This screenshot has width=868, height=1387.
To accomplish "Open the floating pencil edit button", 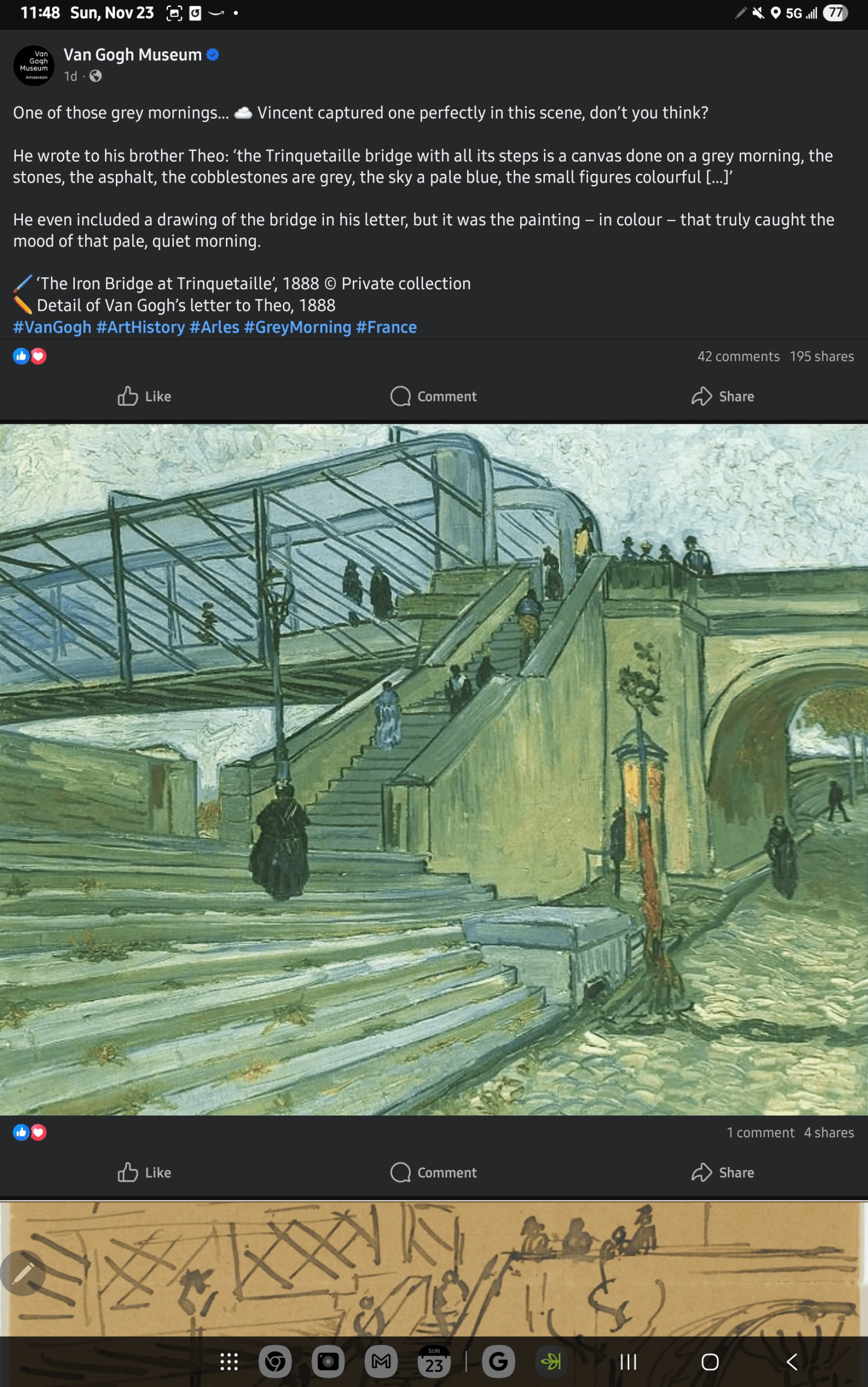I will (23, 1273).
